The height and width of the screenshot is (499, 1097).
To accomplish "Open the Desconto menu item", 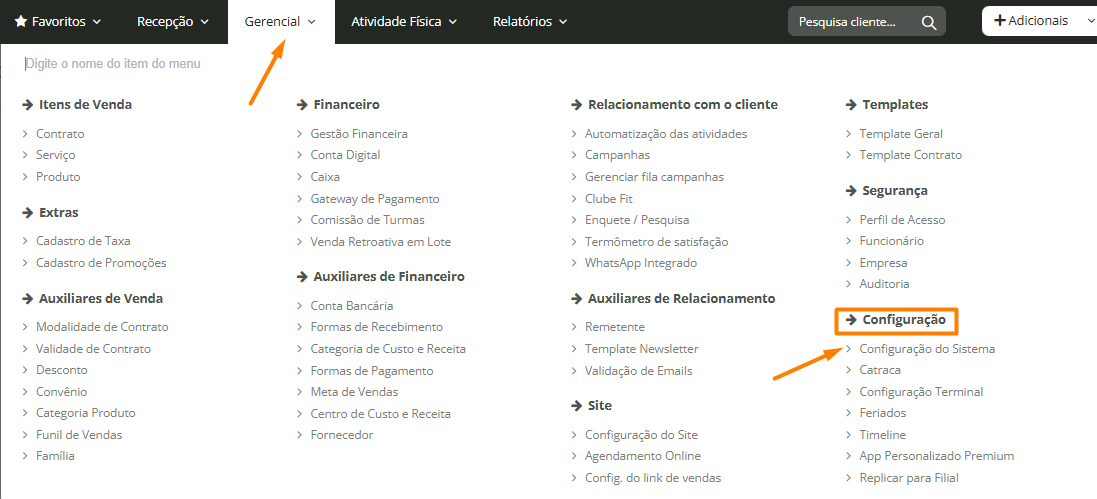I will [62, 370].
